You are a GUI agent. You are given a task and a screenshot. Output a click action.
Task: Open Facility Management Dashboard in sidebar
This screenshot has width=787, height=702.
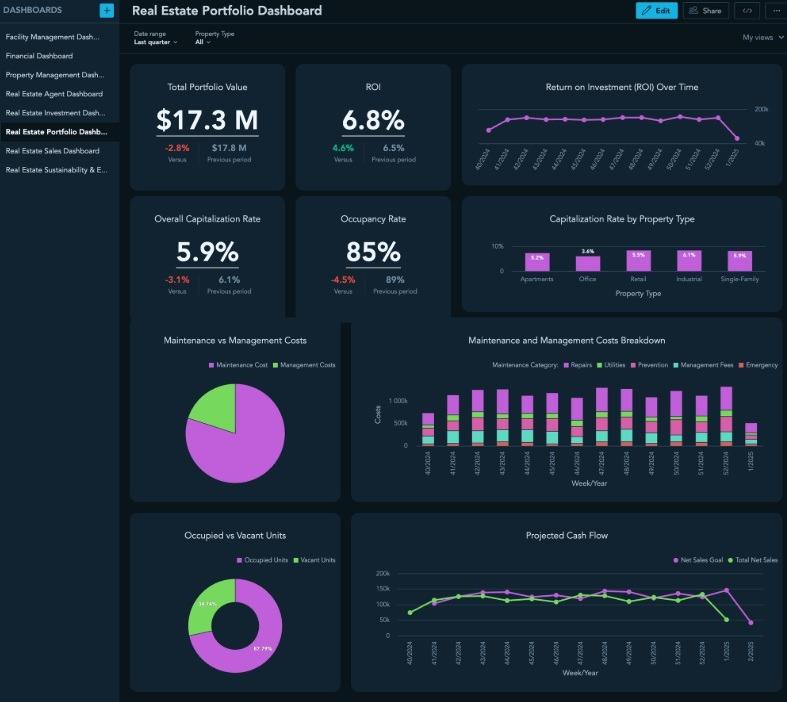[x=54, y=37]
